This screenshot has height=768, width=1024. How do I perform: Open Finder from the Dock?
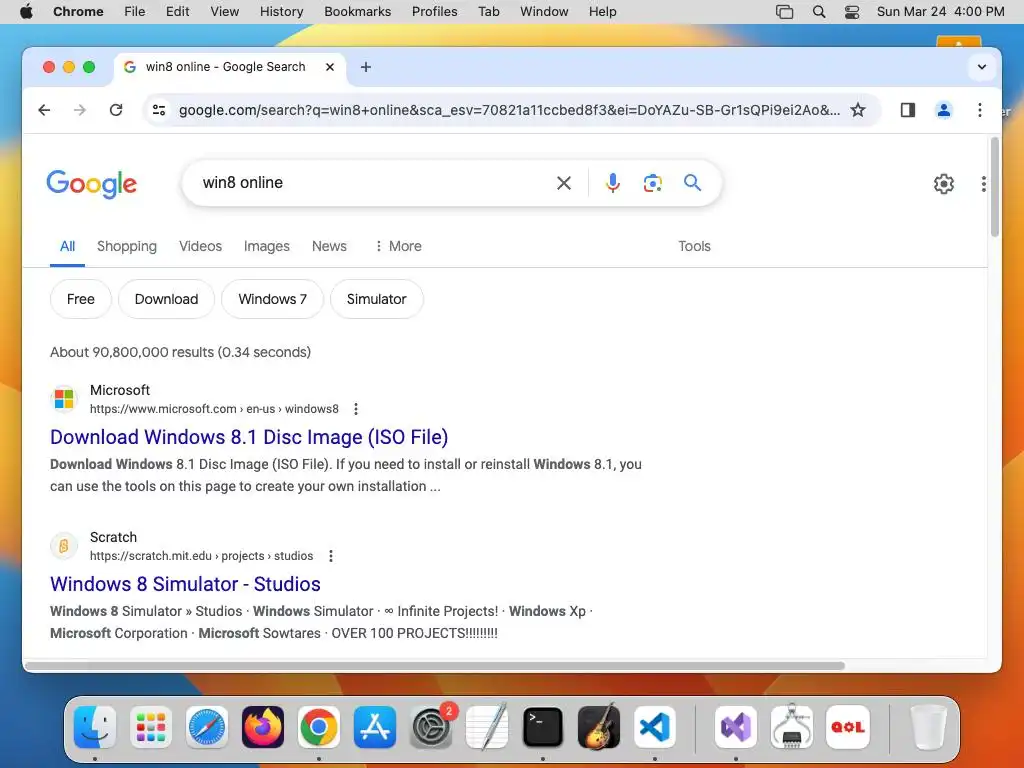click(95, 727)
